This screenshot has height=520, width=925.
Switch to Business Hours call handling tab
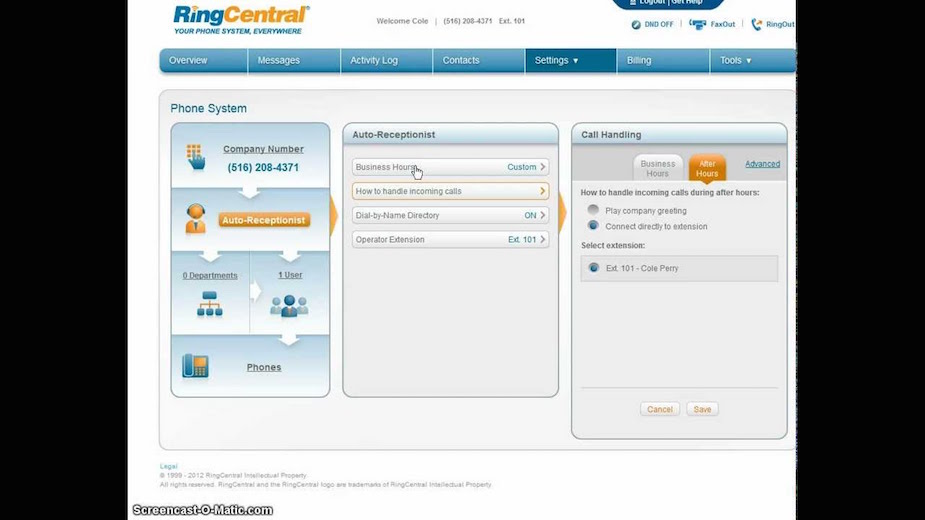(658, 168)
